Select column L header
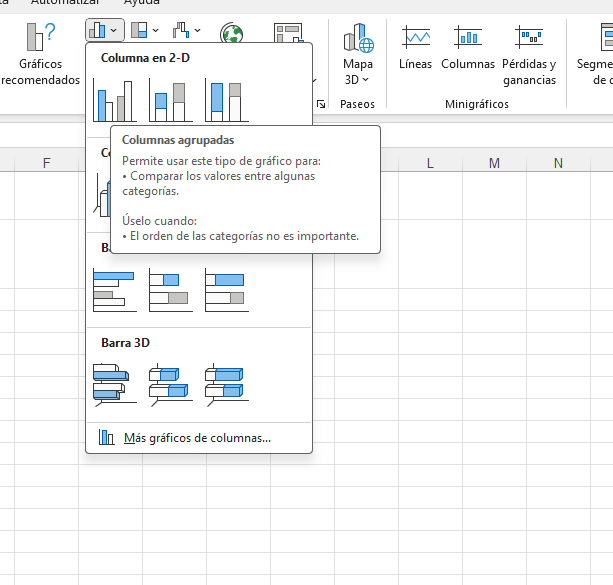613x585 pixels. 430,163
